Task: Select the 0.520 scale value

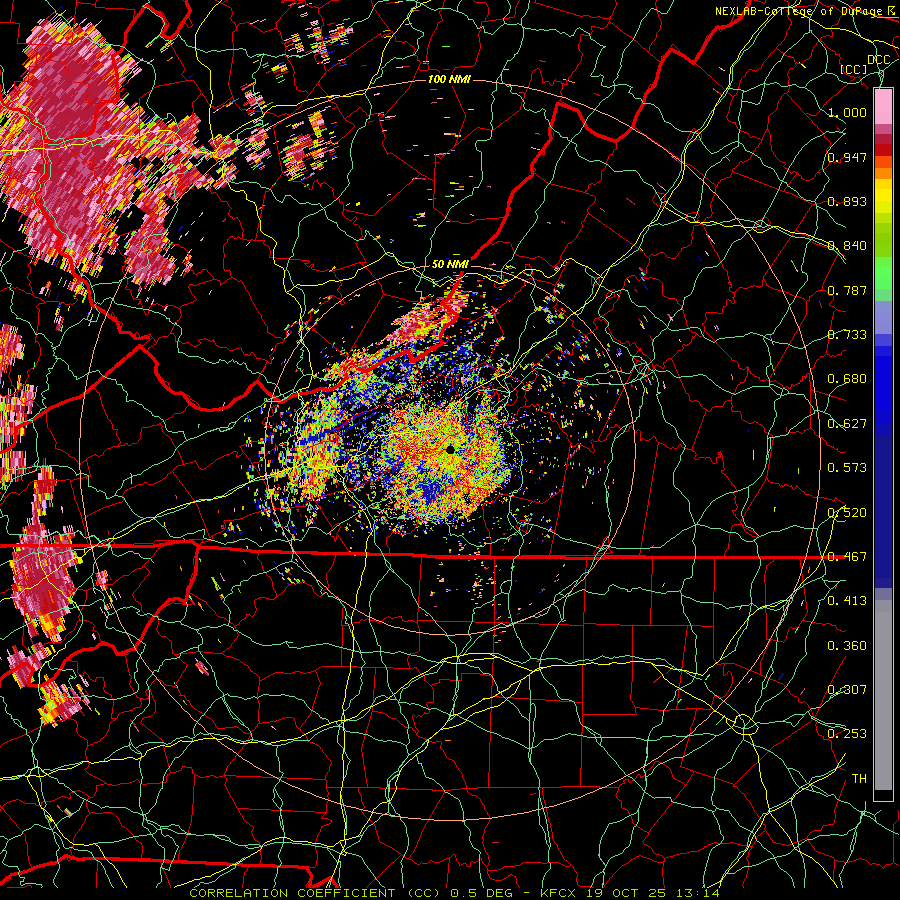Action: [847, 513]
